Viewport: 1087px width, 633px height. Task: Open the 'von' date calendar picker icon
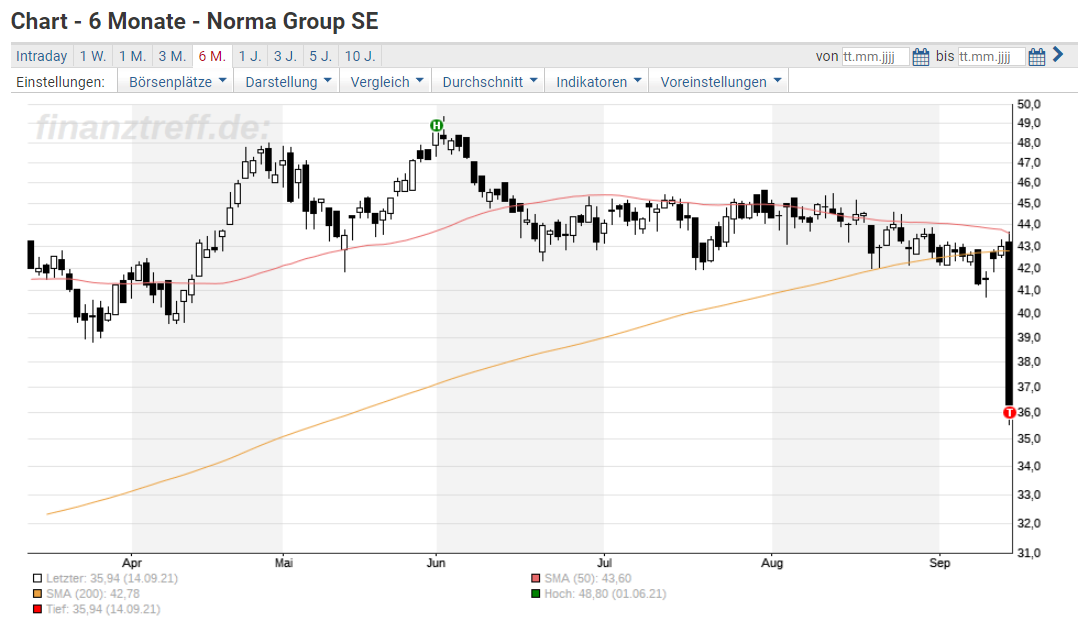pos(920,57)
